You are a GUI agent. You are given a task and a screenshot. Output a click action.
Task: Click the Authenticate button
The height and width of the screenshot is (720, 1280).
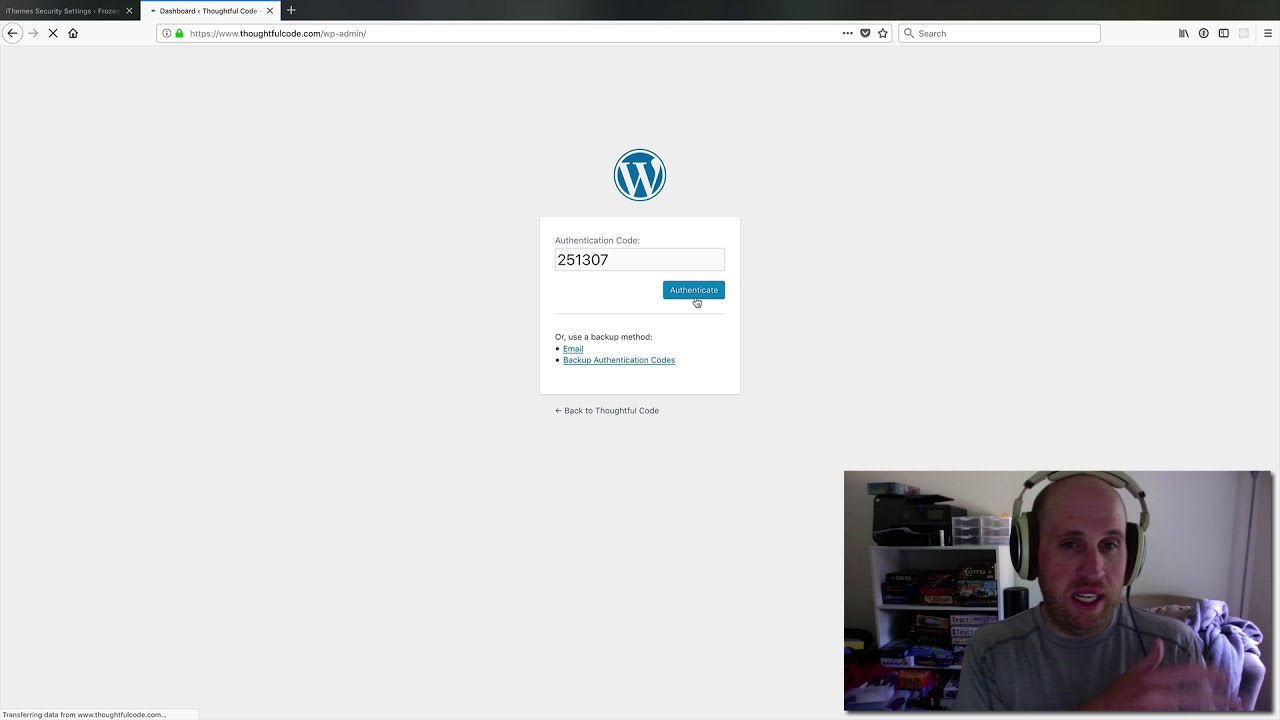693,290
